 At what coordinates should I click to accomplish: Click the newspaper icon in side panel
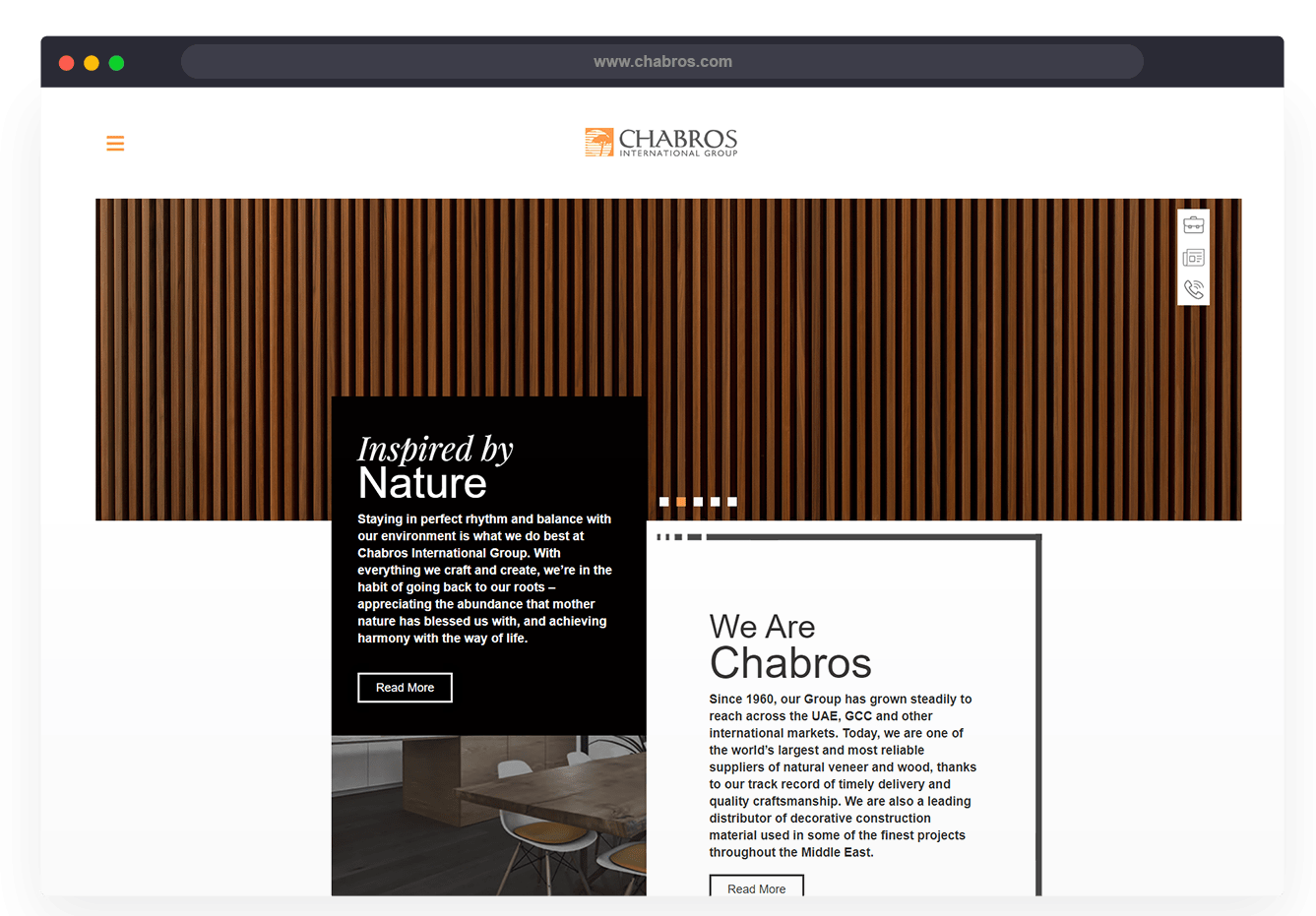[1193, 258]
